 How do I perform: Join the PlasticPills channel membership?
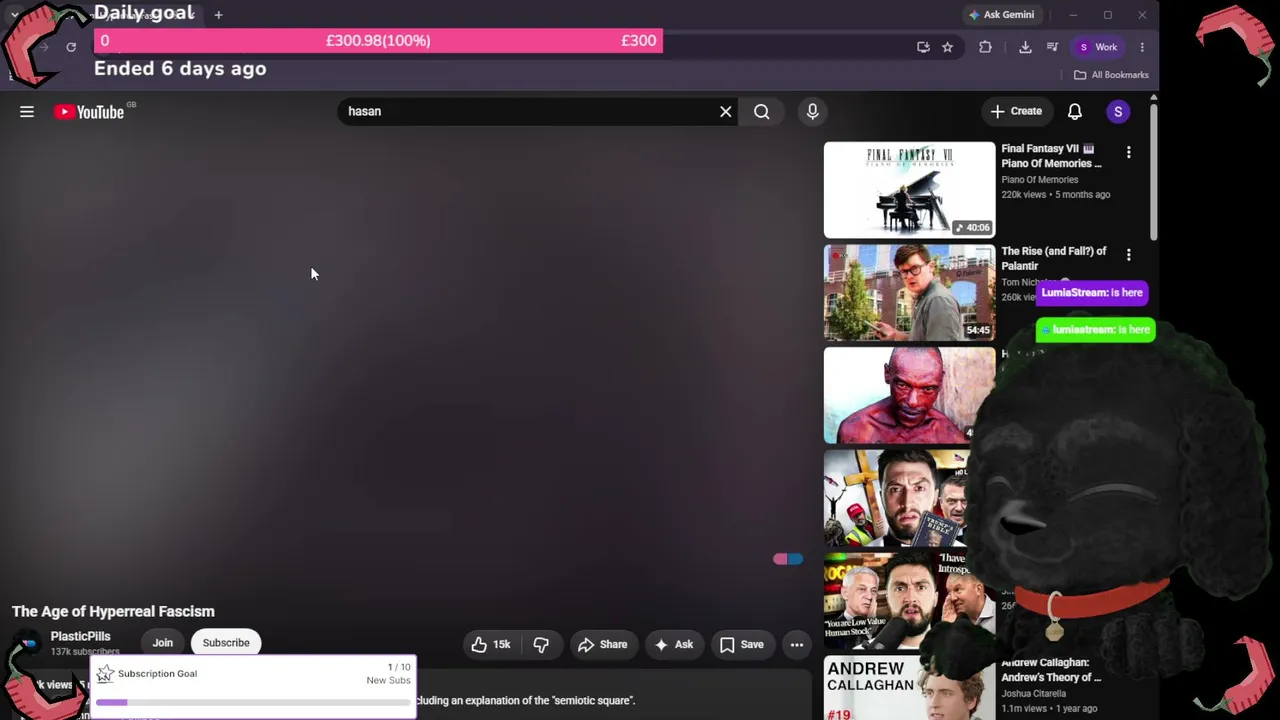click(x=163, y=643)
